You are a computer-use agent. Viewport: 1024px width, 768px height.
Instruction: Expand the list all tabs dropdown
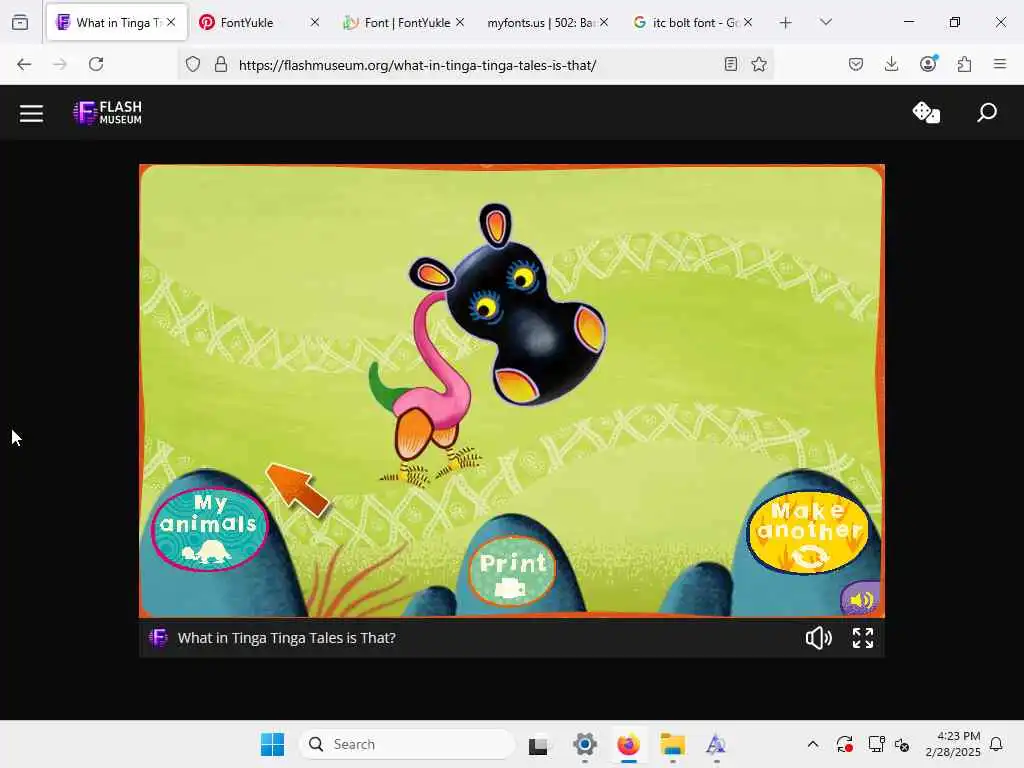click(826, 22)
